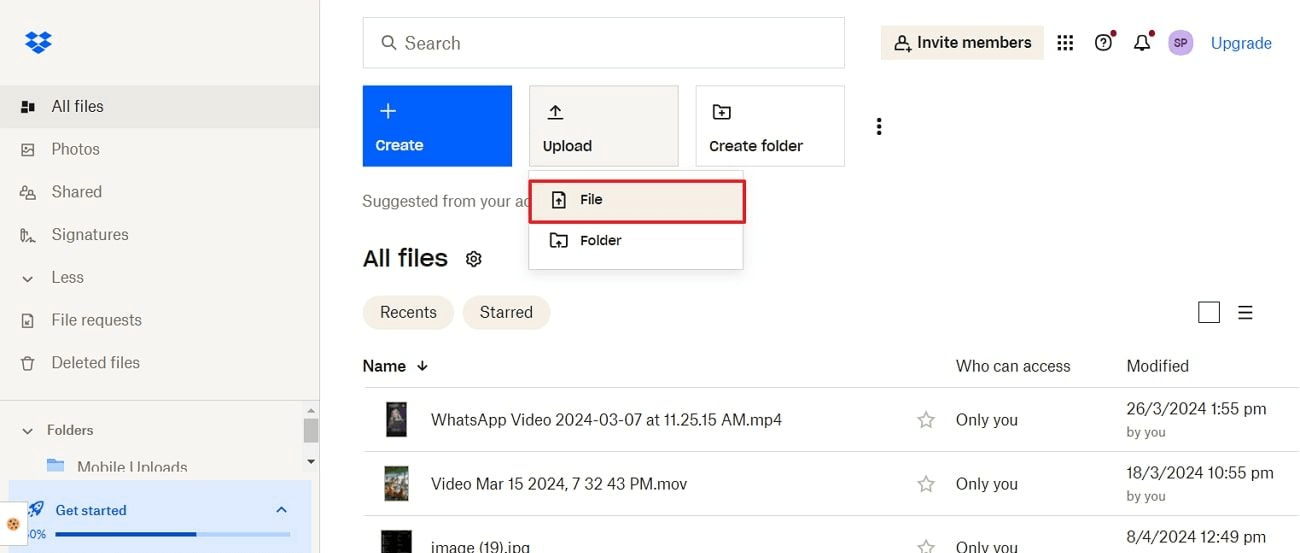View notifications bell icon
This screenshot has height=553, width=1300.
click(x=1142, y=43)
